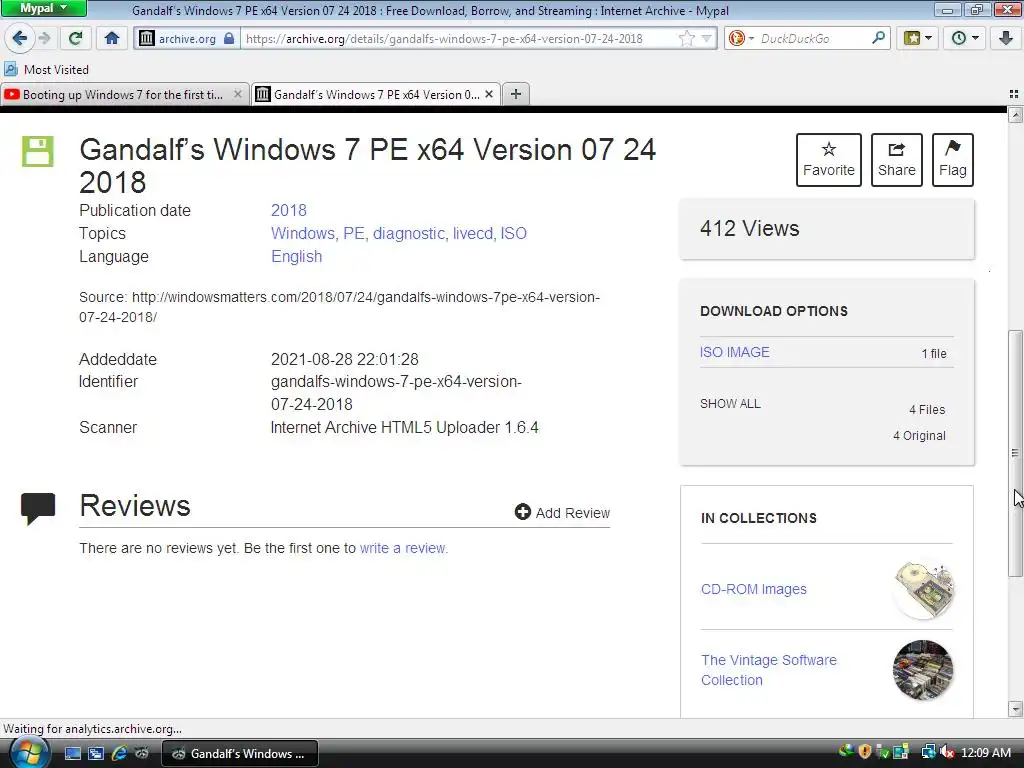Viewport: 1024px width, 768px height.
Task: Open the bookmarks menu button
Action: [918, 39]
